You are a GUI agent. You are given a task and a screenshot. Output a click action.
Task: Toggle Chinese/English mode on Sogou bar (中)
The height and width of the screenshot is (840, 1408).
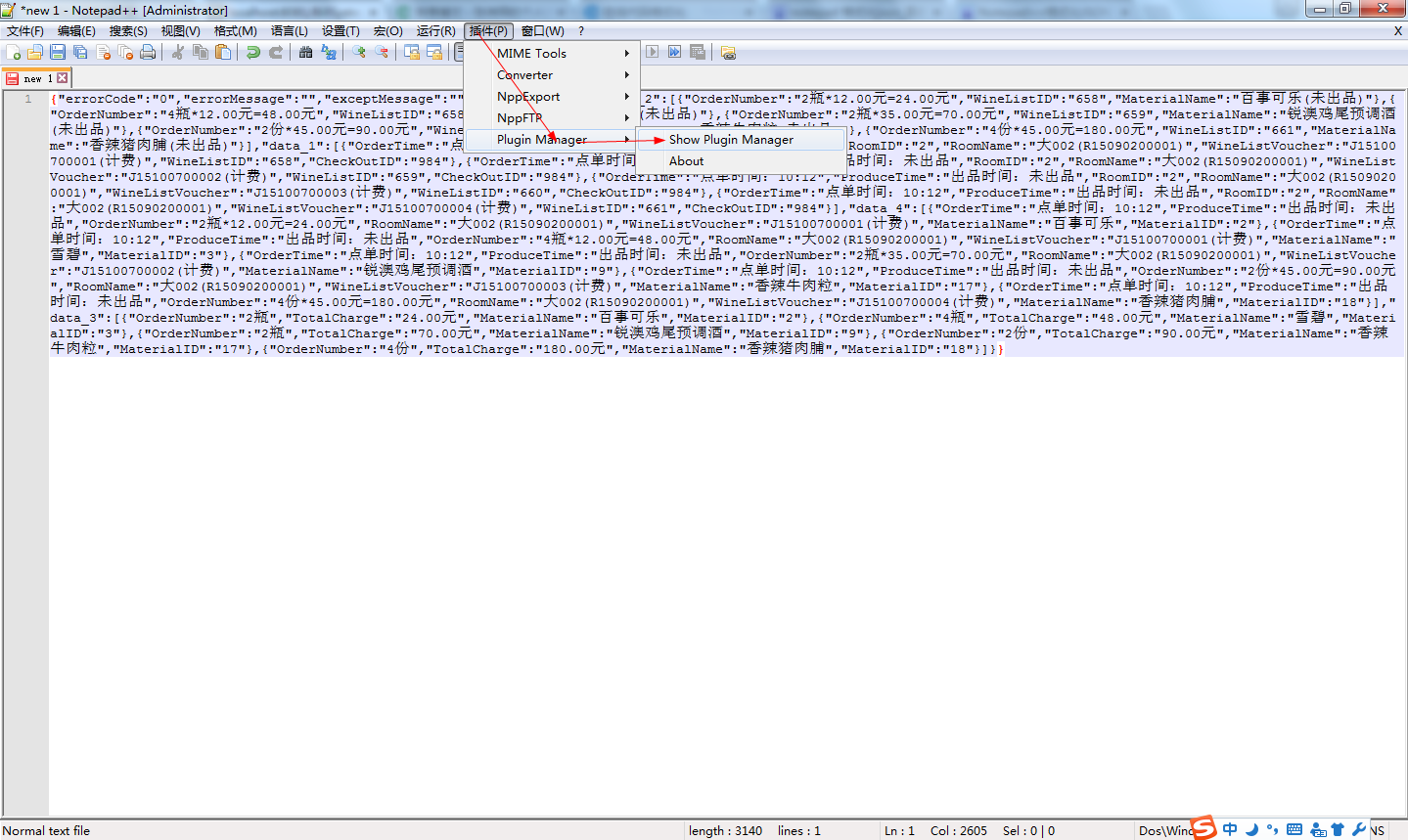click(1230, 829)
